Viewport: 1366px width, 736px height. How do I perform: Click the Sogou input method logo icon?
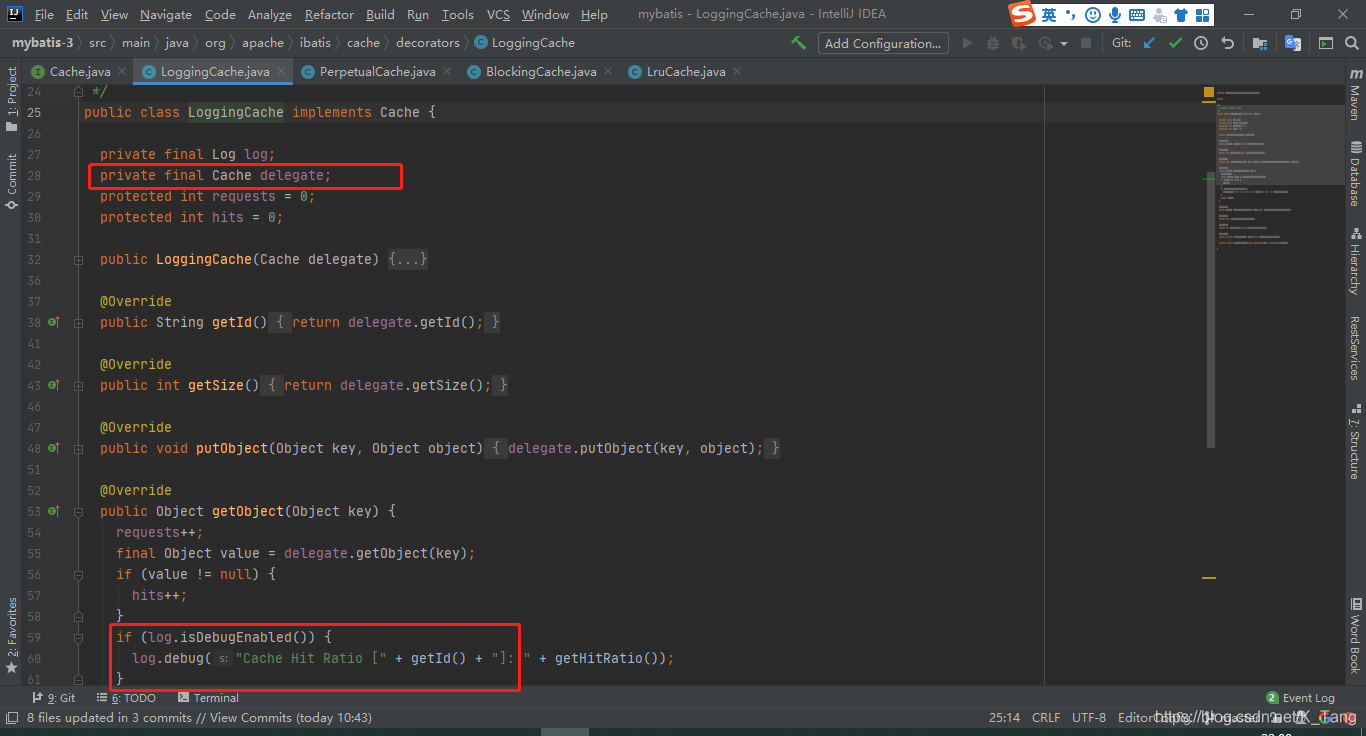coord(1021,14)
